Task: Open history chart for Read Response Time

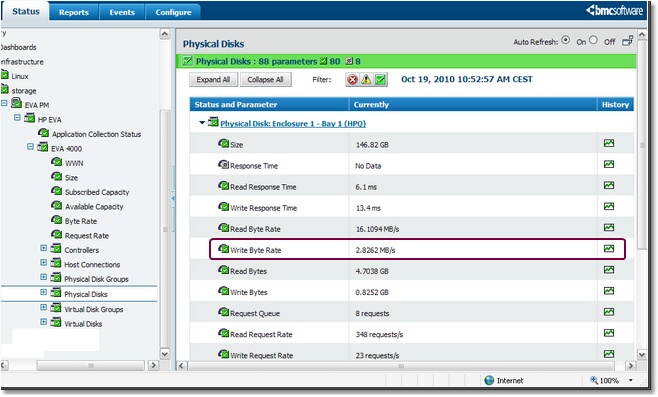Action: [609, 185]
